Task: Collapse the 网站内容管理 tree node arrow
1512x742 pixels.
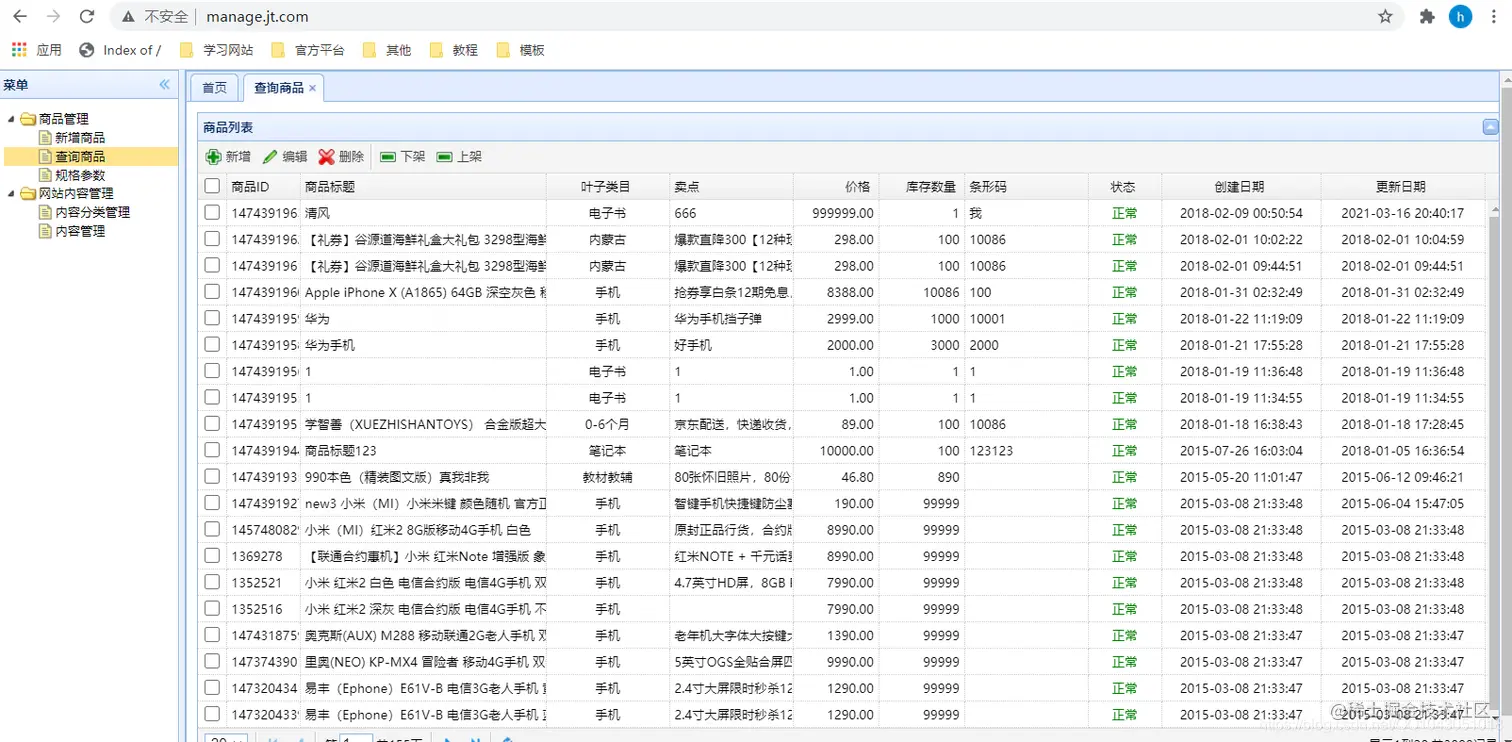Action: pos(11,194)
